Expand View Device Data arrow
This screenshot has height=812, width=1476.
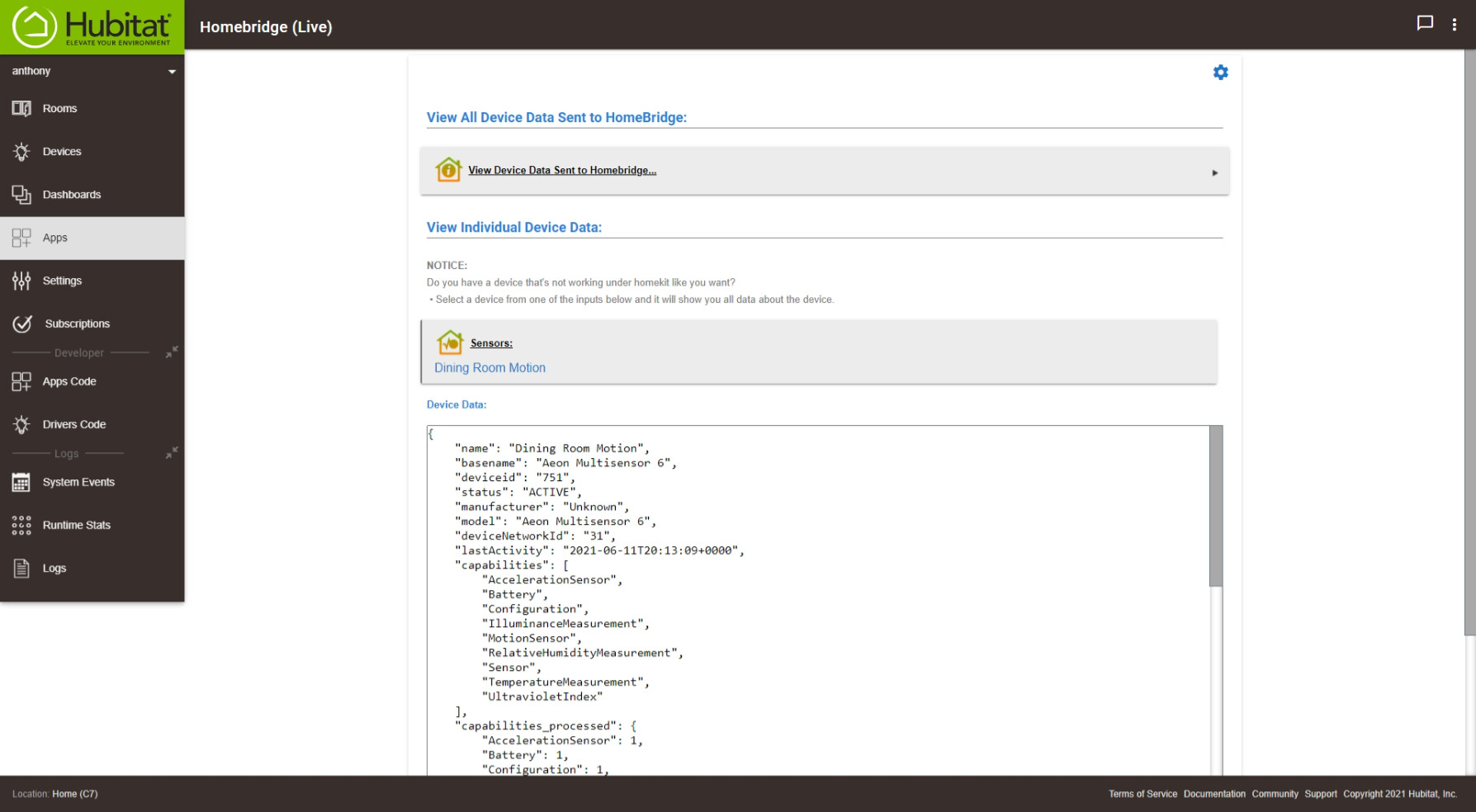(x=1214, y=172)
